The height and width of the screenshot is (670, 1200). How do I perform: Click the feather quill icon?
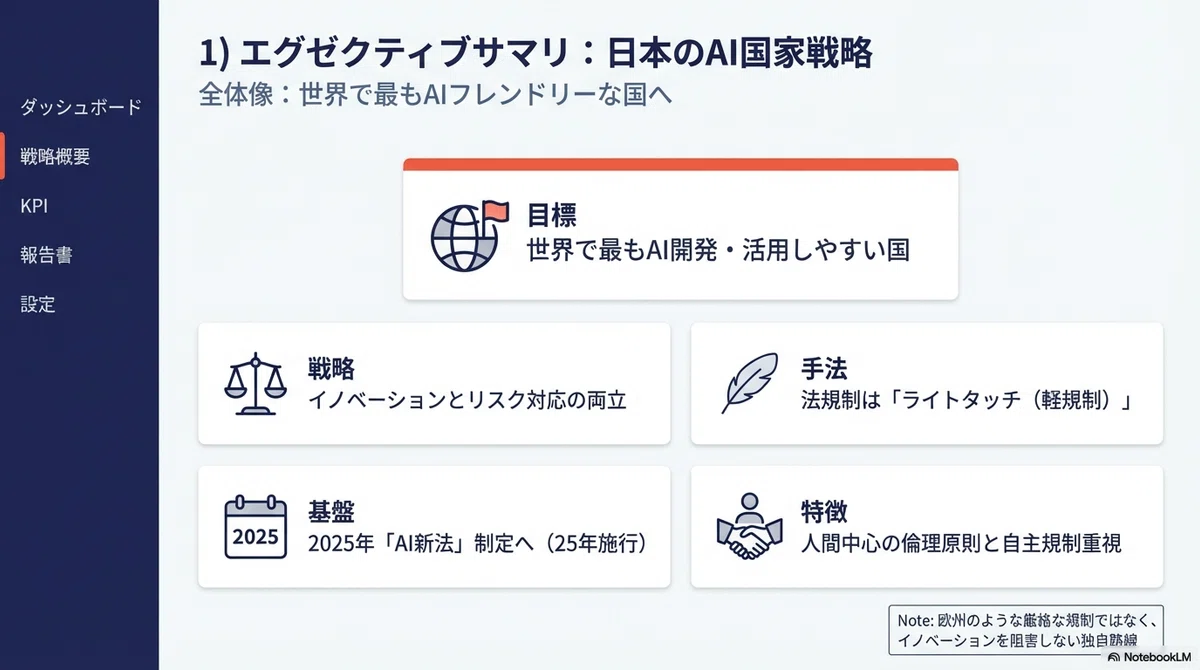[748, 384]
